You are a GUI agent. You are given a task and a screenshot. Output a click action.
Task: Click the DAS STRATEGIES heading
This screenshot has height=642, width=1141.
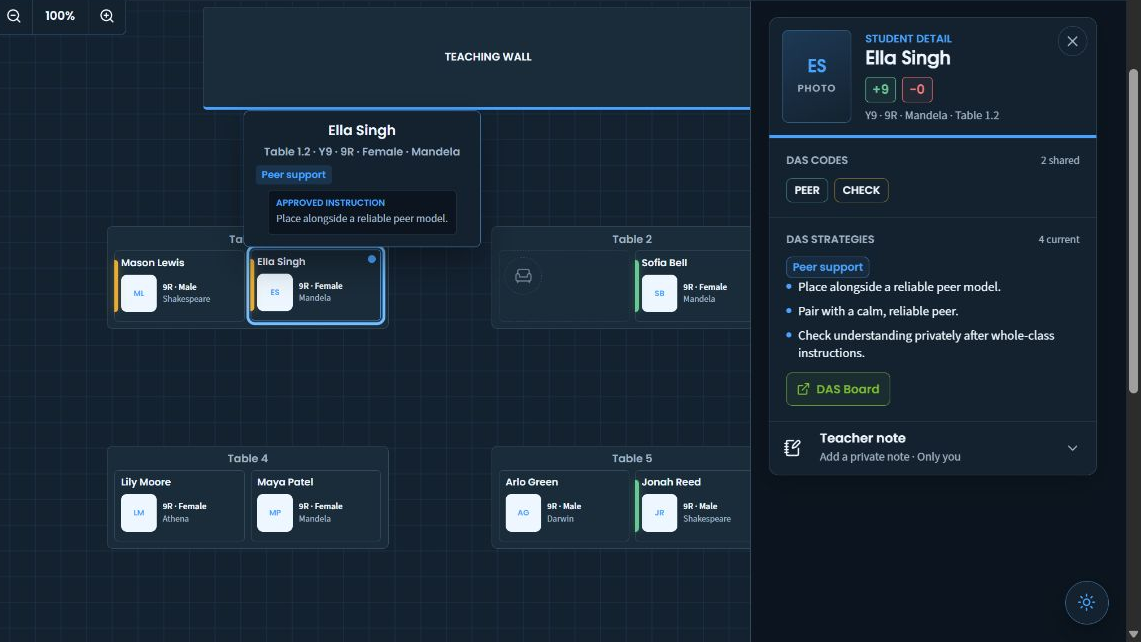coord(830,239)
